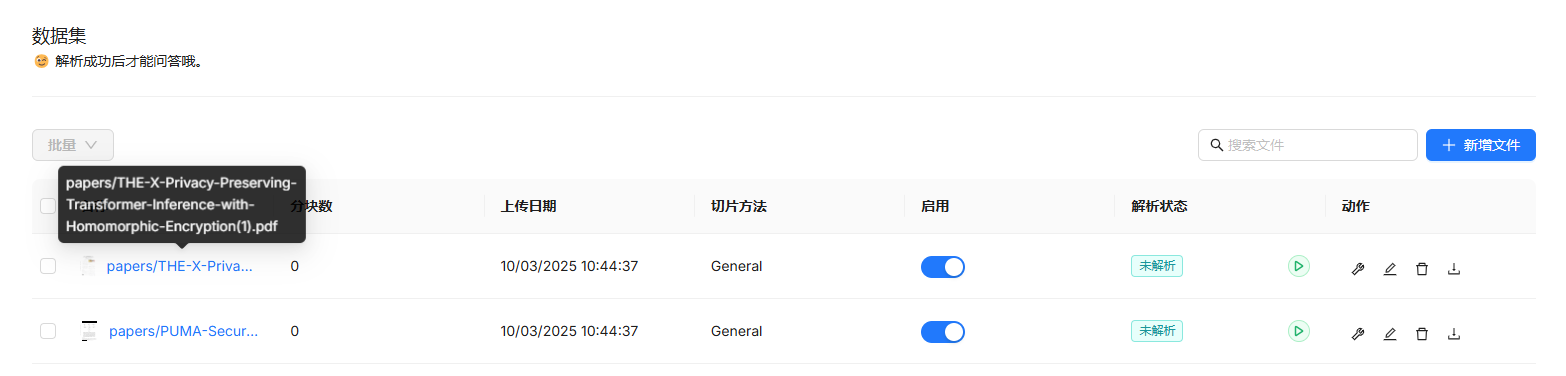Image resolution: width=1566 pixels, height=376 pixels.
Task: Download the THE-X-Privacy paper
Action: tap(1454, 268)
